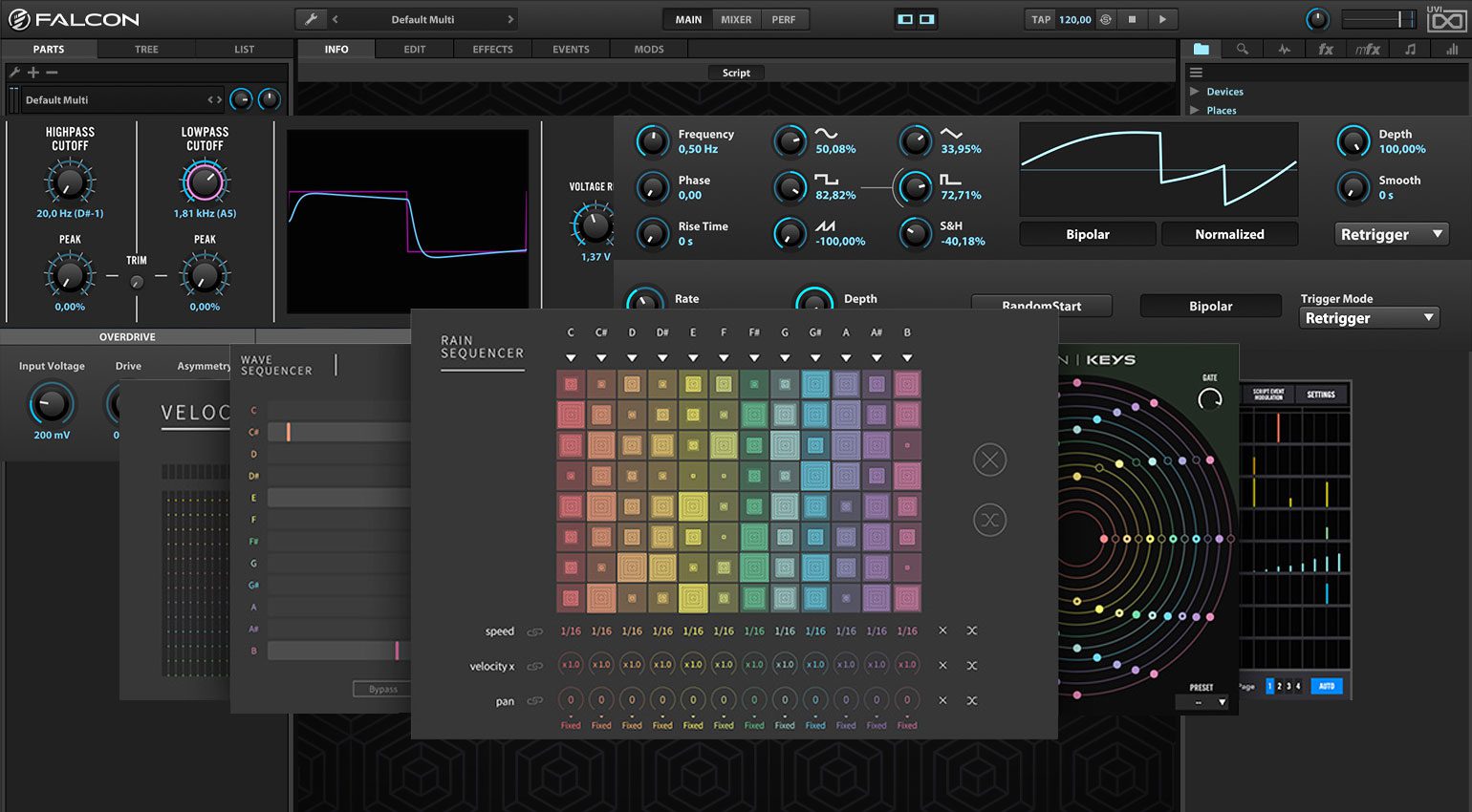1472x812 pixels.
Task: Toggle the lower Bipolar button
Action: click(x=1210, y=306)
